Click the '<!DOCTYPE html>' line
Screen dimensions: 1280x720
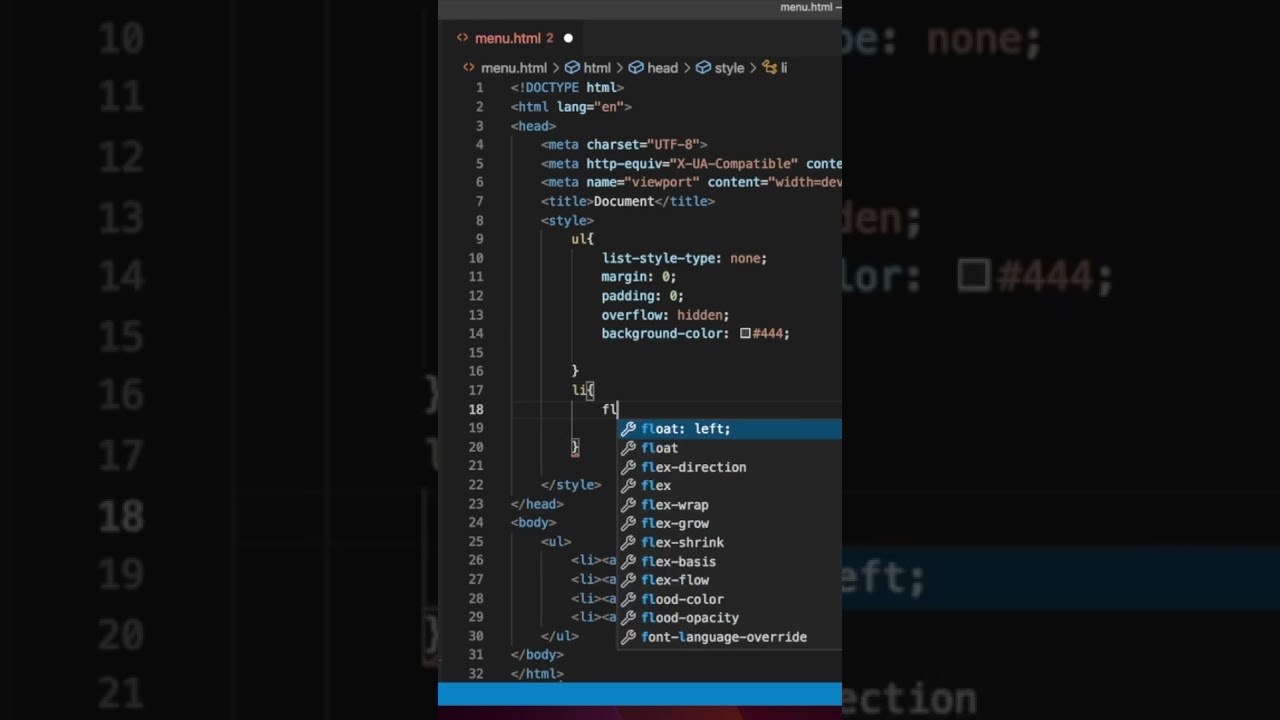[x=567, y=88]
